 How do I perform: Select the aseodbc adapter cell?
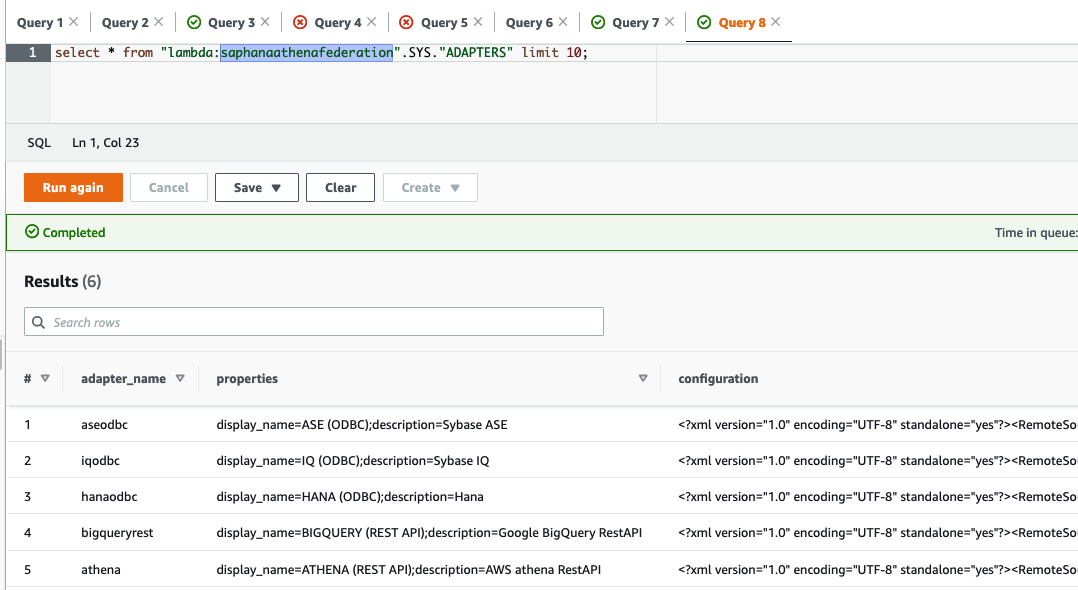point(104,424)
